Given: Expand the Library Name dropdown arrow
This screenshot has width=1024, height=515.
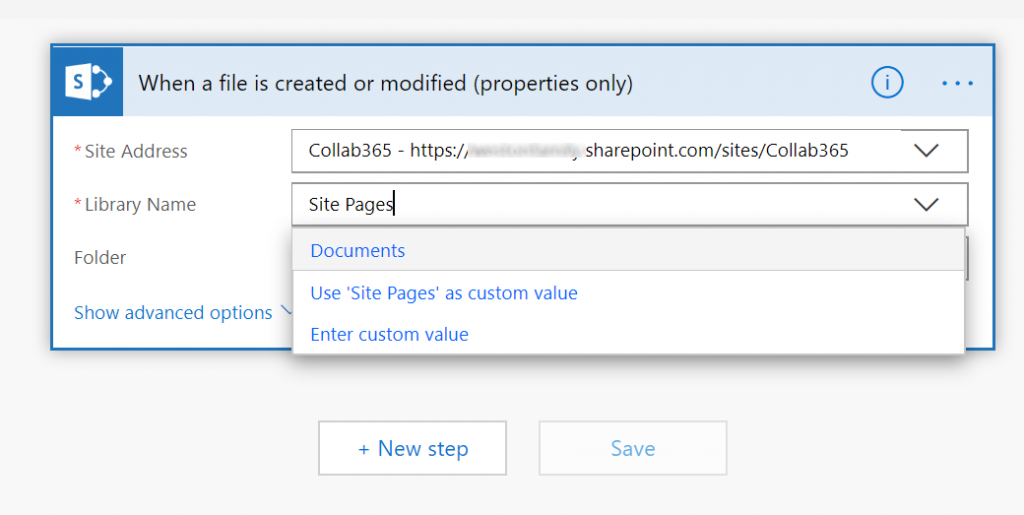Looking at the screenshot, I should pos(926,204).
